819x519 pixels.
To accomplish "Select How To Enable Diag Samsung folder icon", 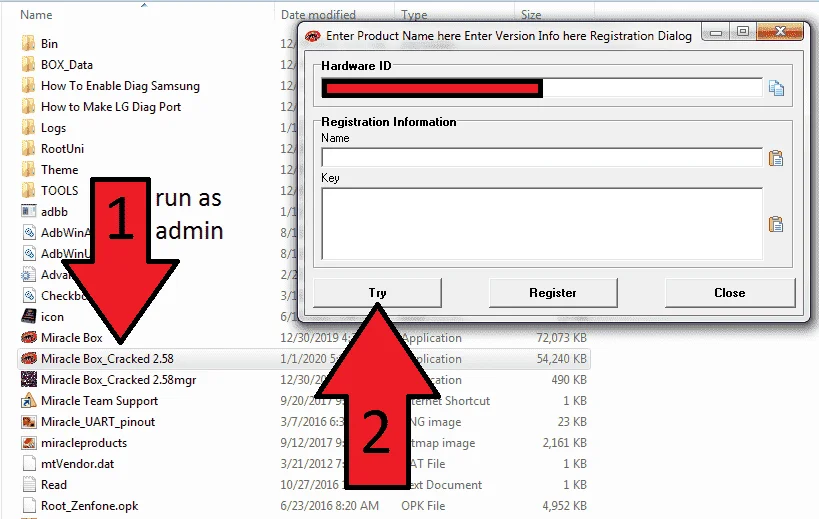I will click(x=28, y=86).
